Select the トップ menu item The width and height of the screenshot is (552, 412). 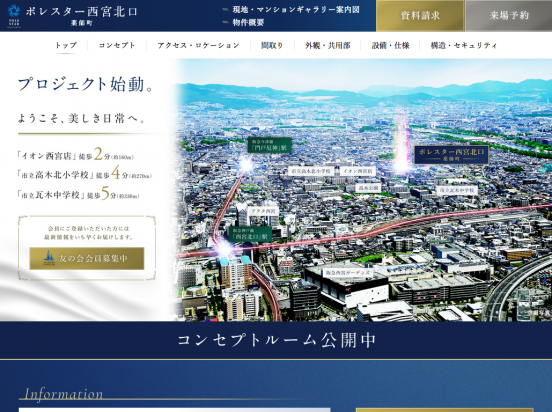click(66, 45)
